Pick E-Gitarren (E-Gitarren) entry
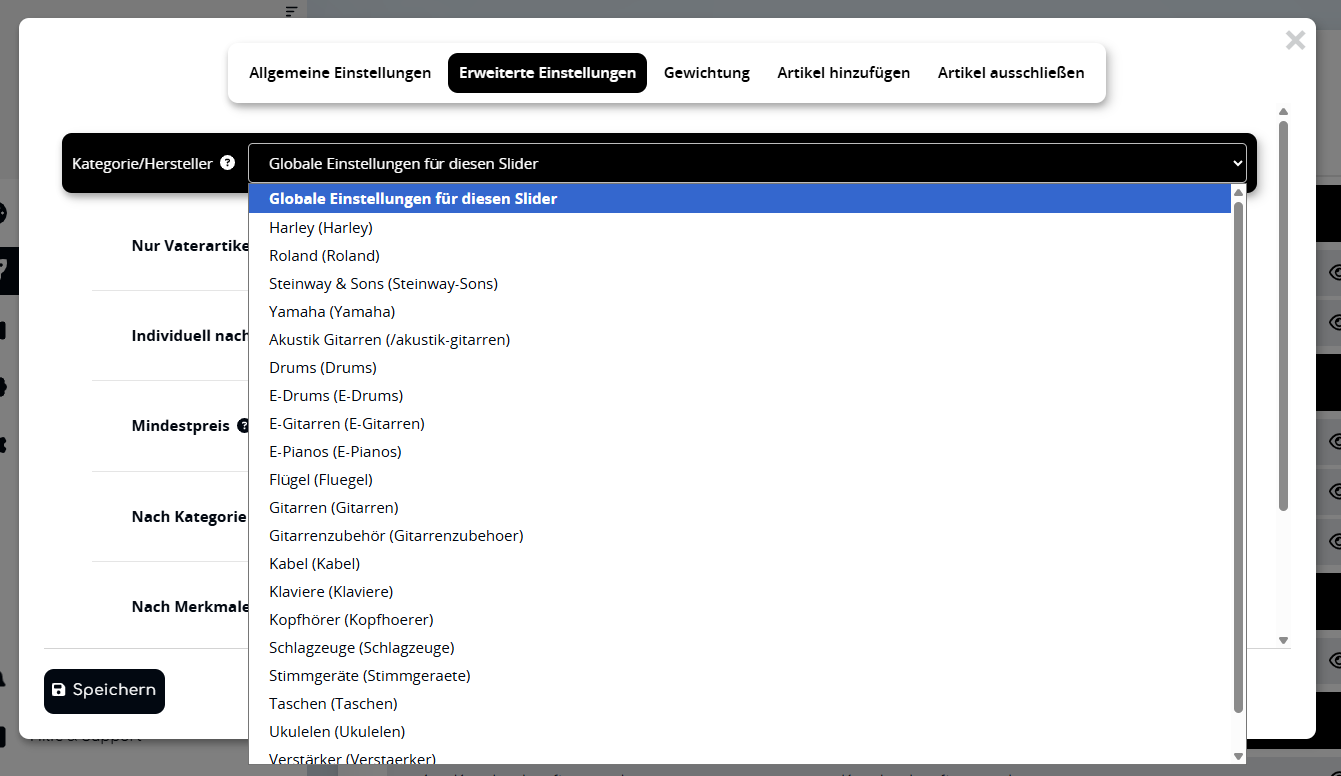This screenshot has height=776, width=1341. [740, 423]
